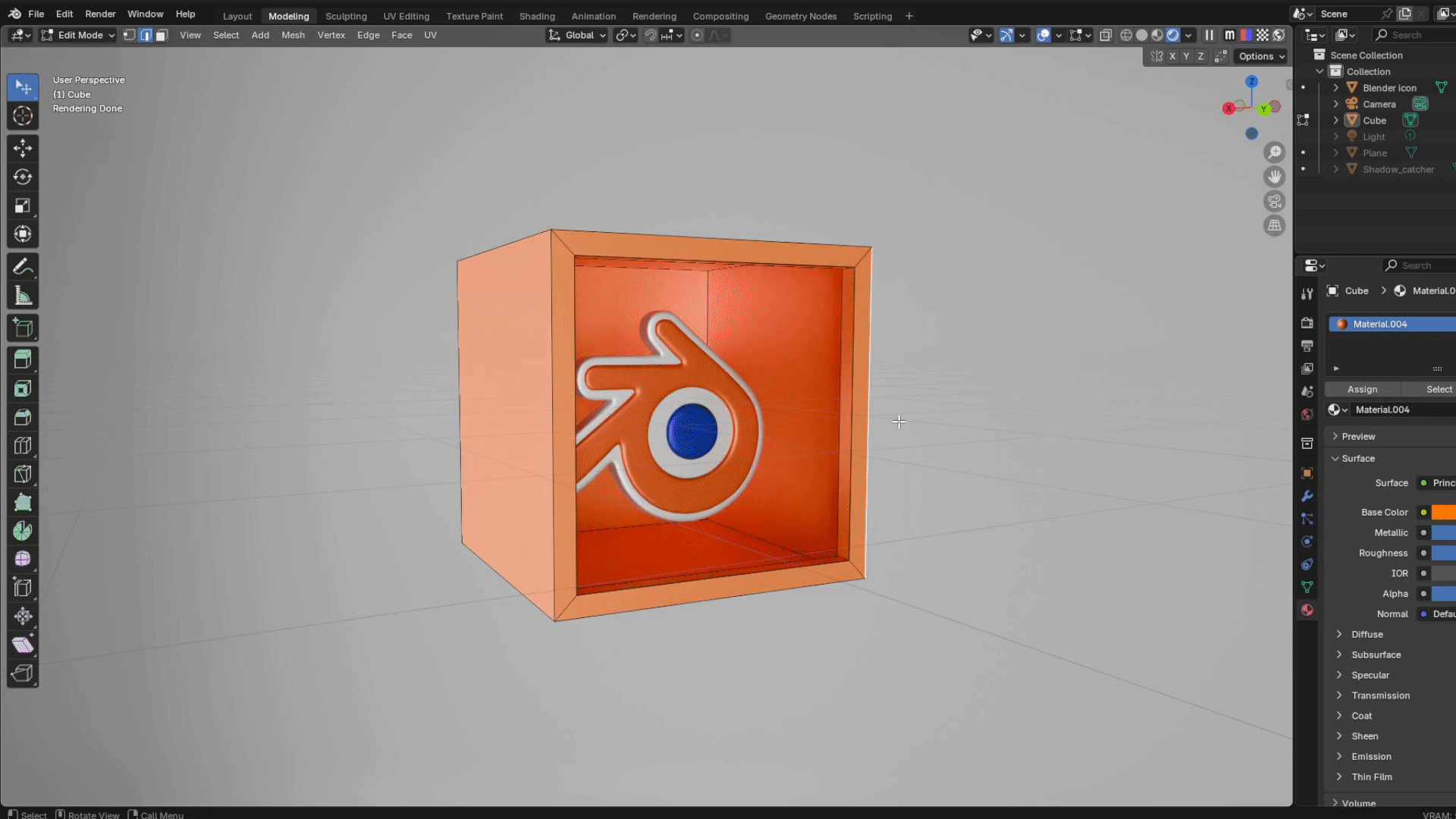Click the zoom magnifier in viewport
1456x819 pixels.
1275,152
